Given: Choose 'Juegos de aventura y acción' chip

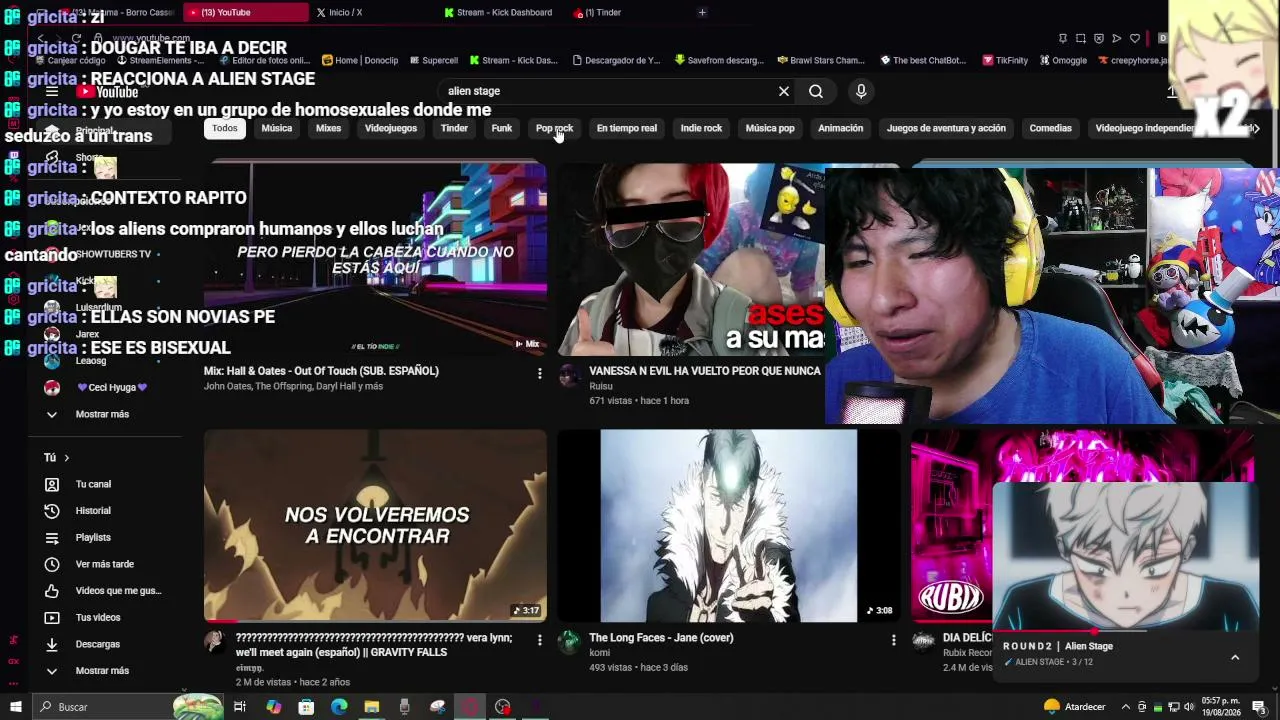Looking at the screenshot, I should pos(946,128).
